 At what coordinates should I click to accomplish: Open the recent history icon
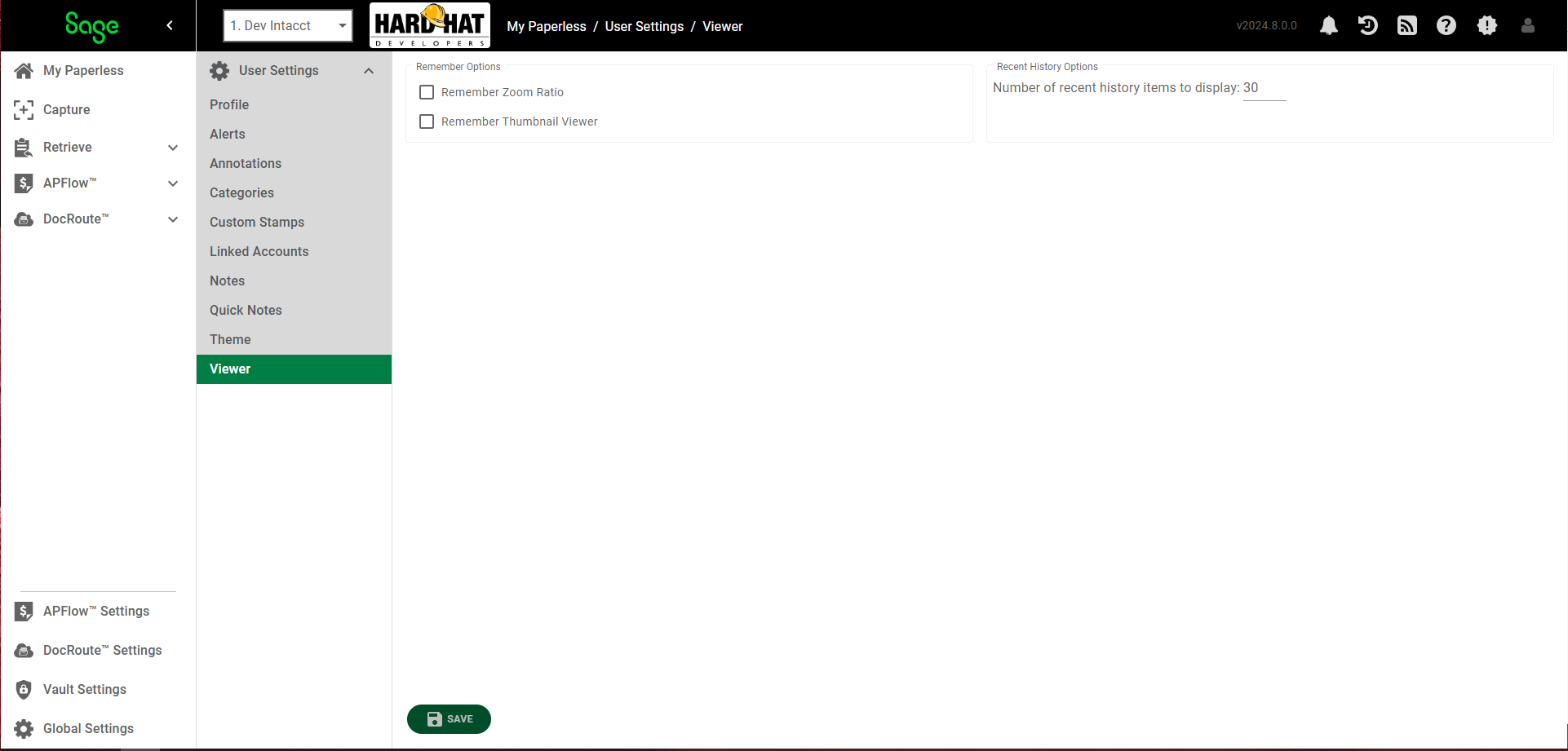coord(1368,25)
